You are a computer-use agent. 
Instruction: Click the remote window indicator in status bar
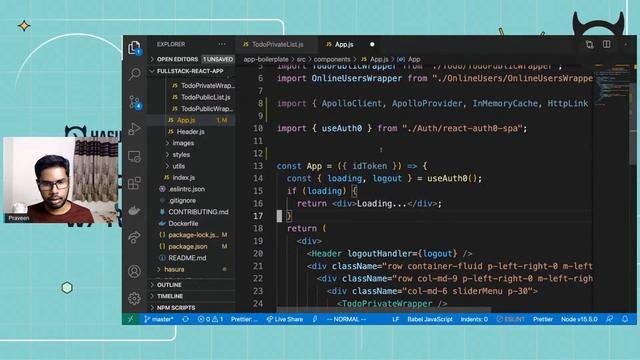pyautogui.click(x=131, y=319)
